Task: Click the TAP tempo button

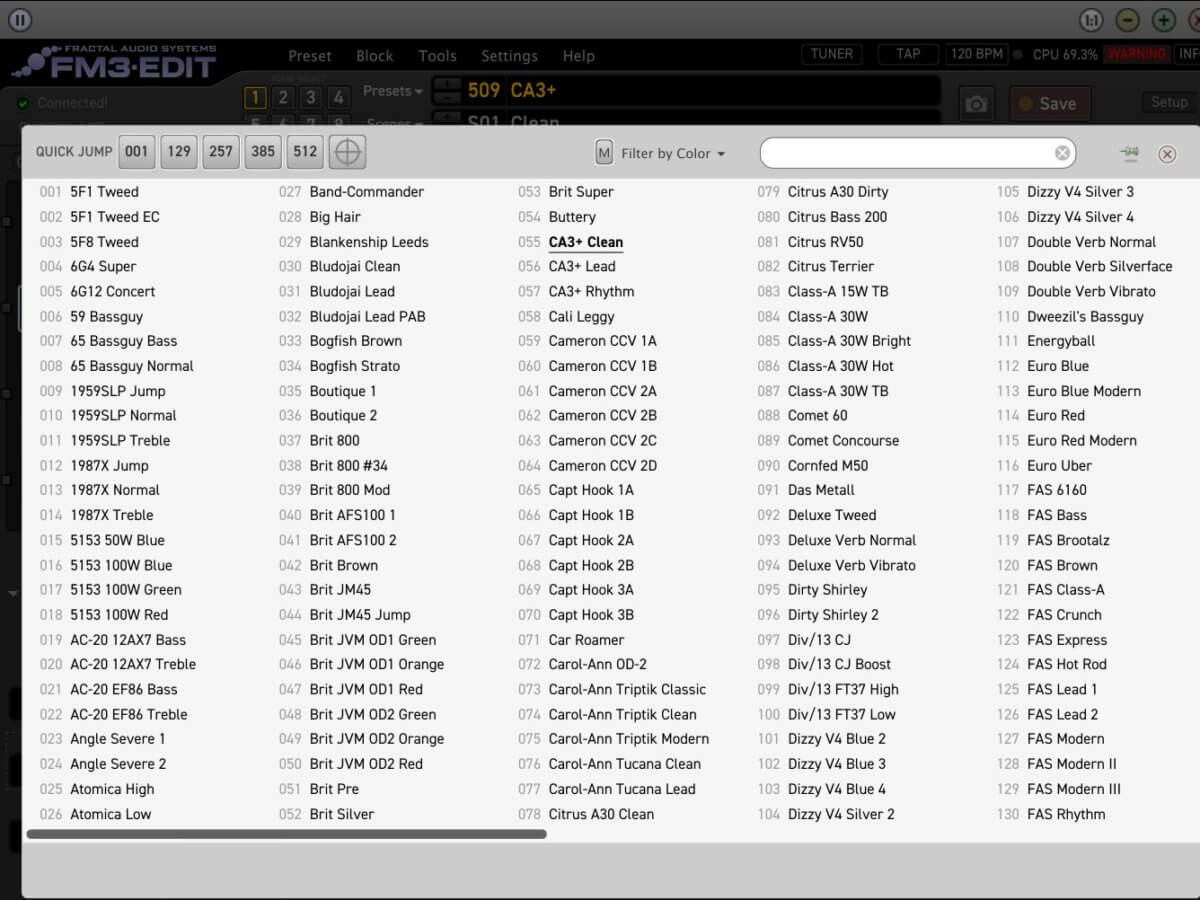Action: click(908, 54)
